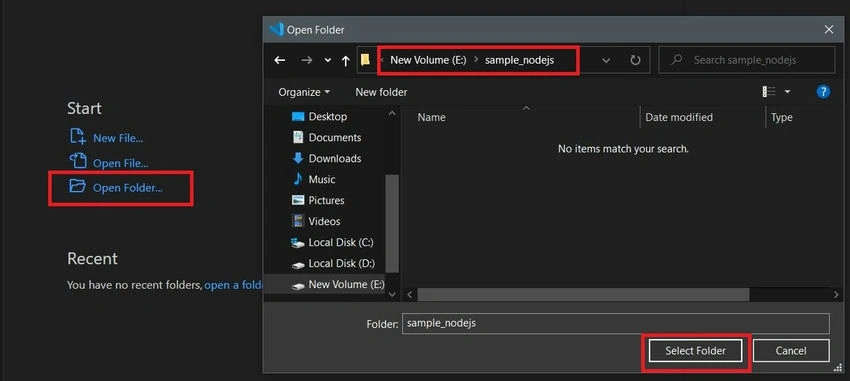Cancel the Open Folder dialog
The image size is (850, 381).
(x=791, y=351)
